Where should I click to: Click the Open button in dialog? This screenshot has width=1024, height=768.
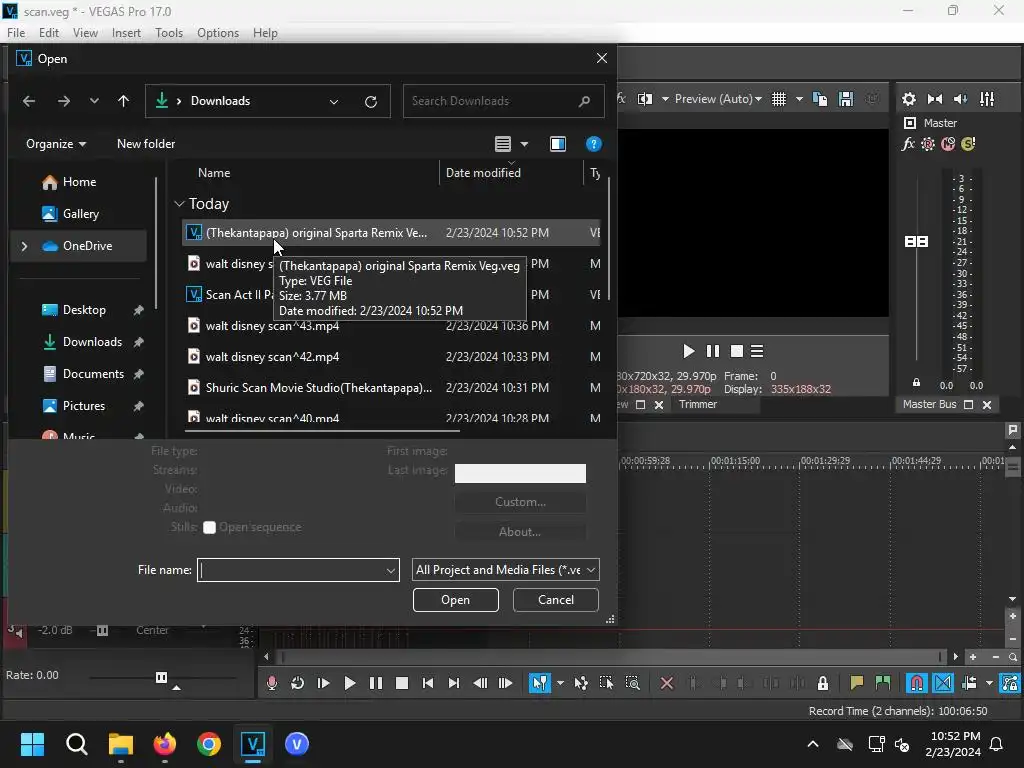point(455,600)
